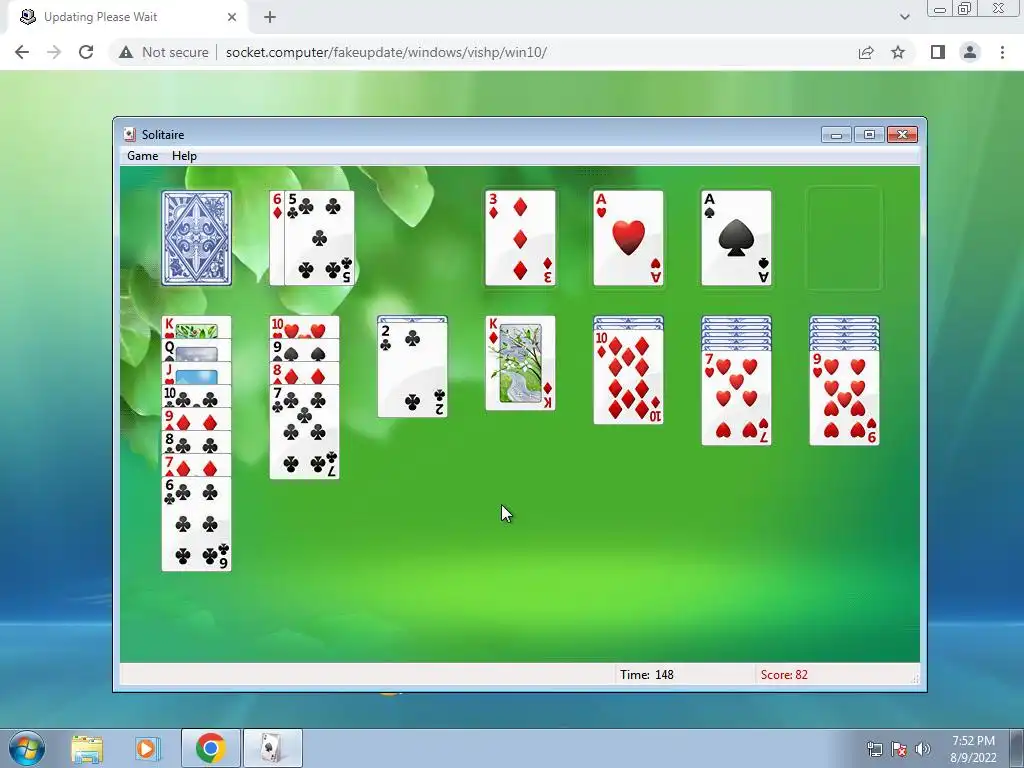Select the king of hearts in first column
Screen dimensions: 1024x768
coord(197,327)
